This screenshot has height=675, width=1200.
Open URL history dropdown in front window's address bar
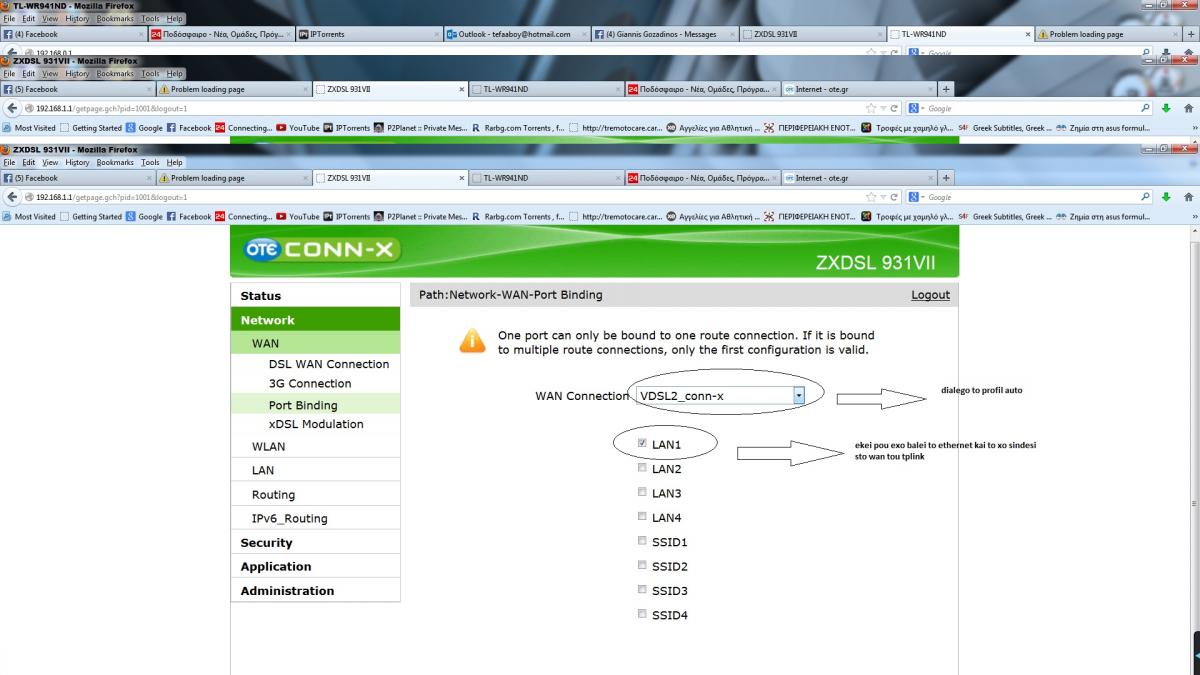883,196
